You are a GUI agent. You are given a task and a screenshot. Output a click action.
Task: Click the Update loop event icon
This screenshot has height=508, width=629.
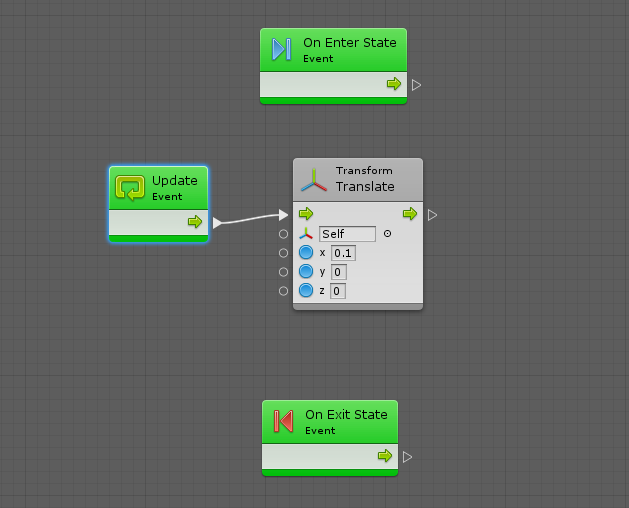pyautogui.click(x=130, y=188)
